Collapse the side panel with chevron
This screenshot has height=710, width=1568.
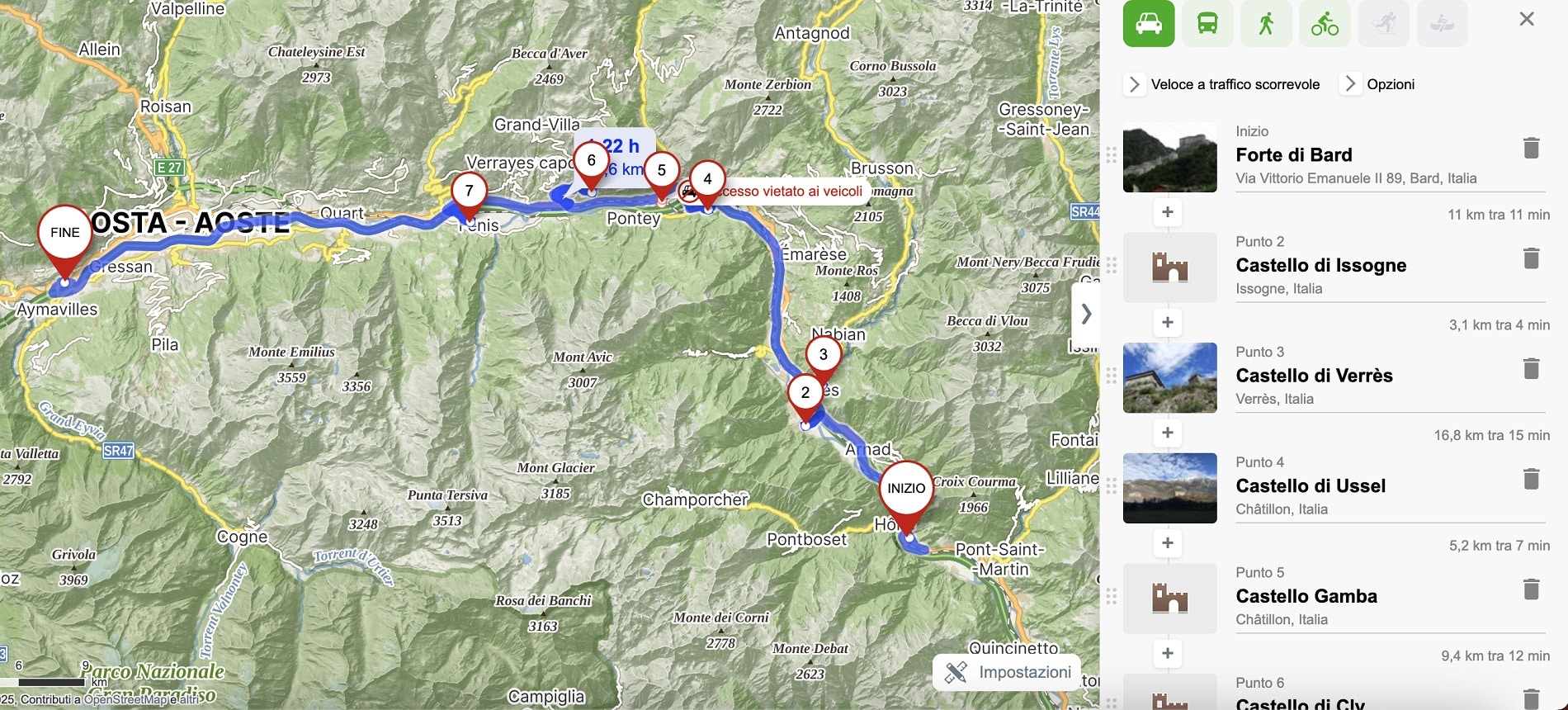point(1086,314)
